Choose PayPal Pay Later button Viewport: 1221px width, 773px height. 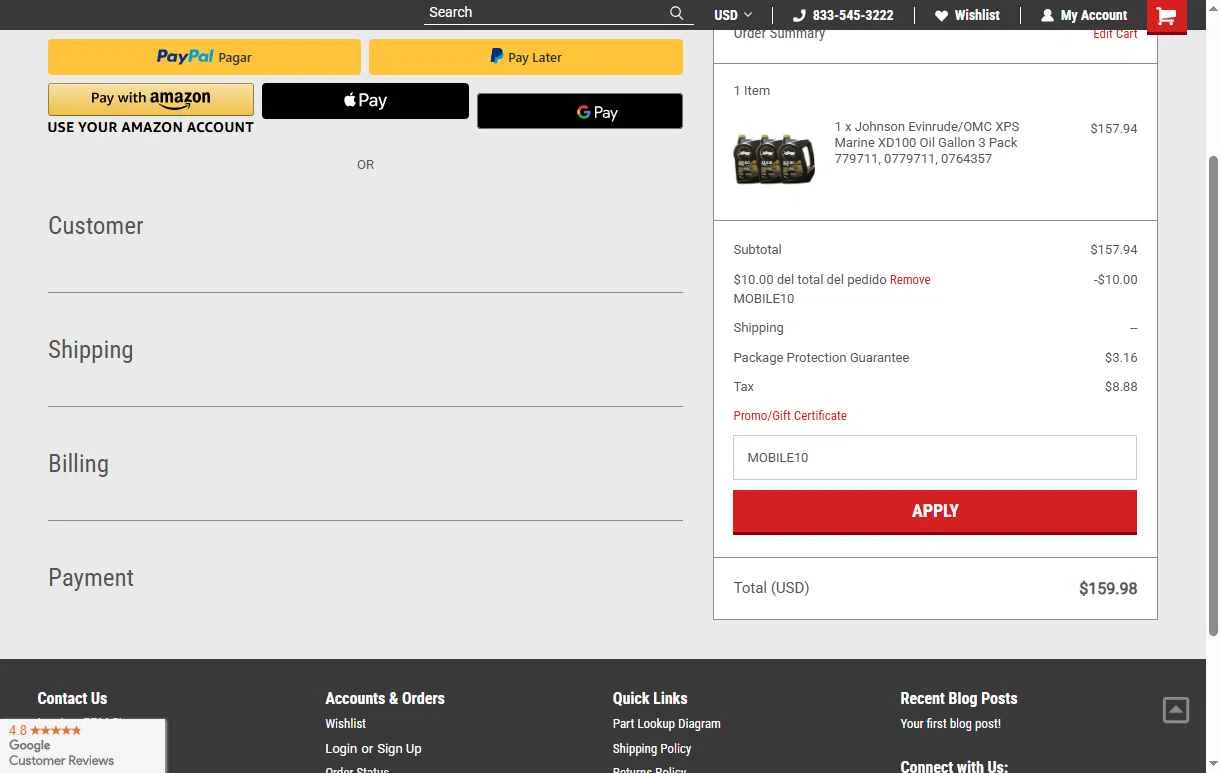[x=526, y=57]
